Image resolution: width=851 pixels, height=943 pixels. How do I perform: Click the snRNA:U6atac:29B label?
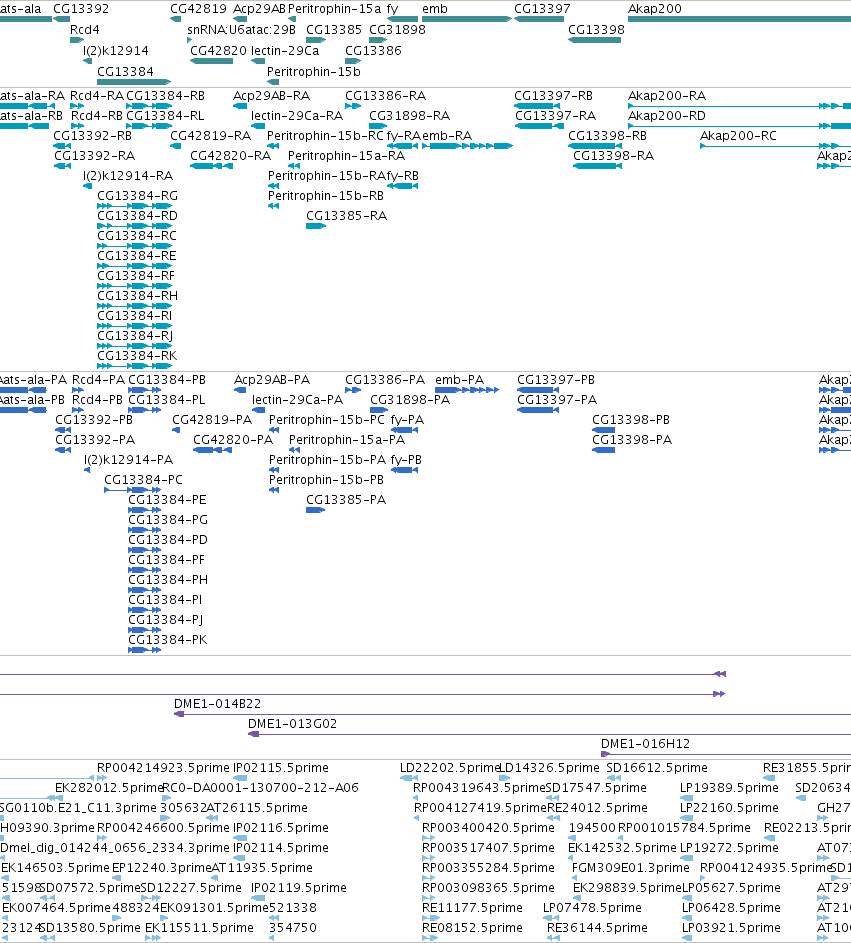tap(242, 30)
